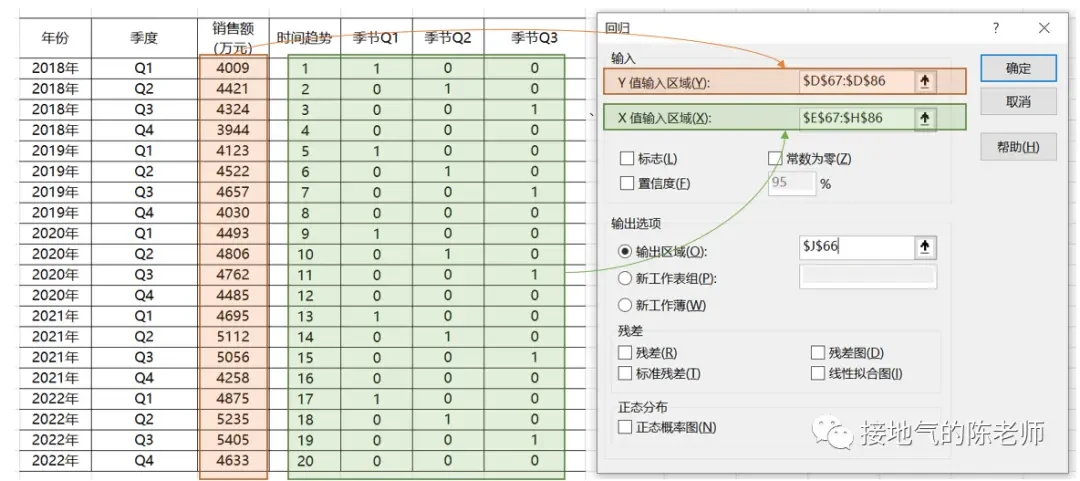The height and width of the screenshot is (481, 1080).
Task: Select the 新工作薄(W) radio button
Action: (625, 305)
